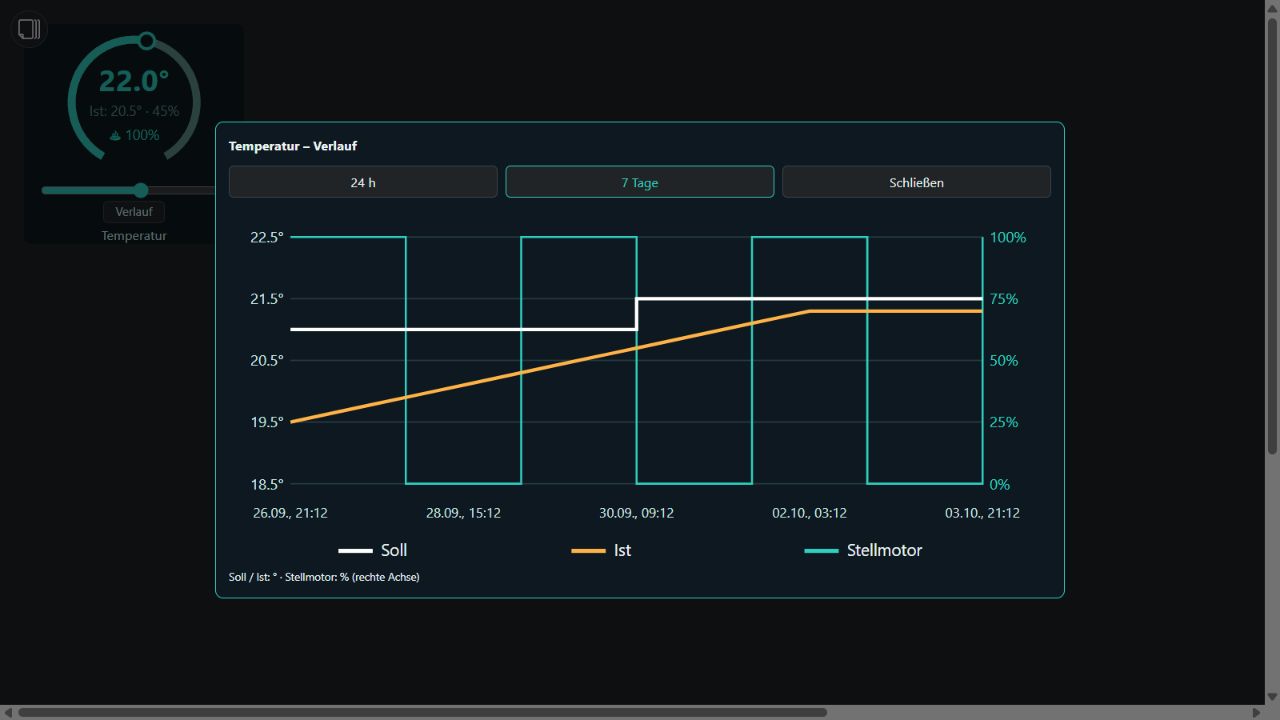Toggle the Soll legend entry
This screenshot has width=1280, height=720.
pos(373,550)
